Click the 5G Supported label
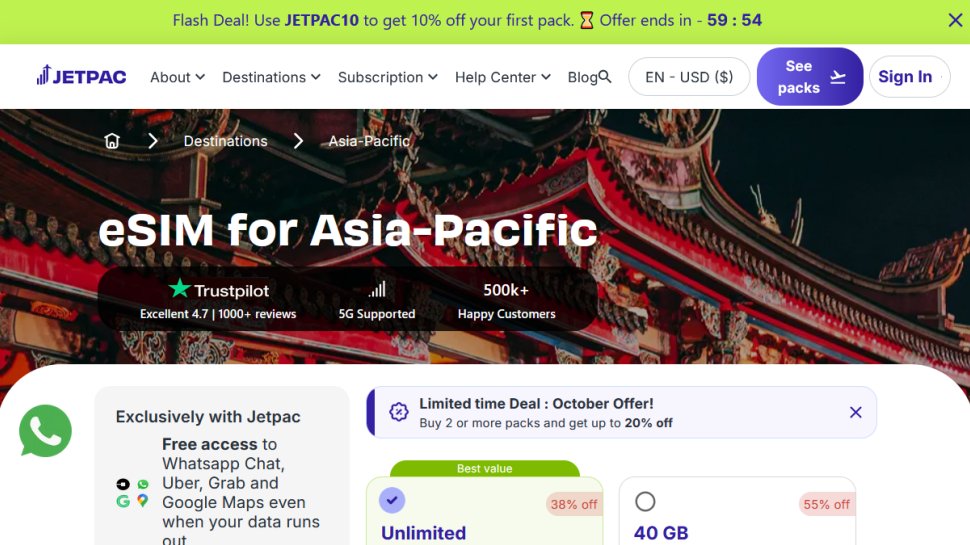 tap(377, 314)
